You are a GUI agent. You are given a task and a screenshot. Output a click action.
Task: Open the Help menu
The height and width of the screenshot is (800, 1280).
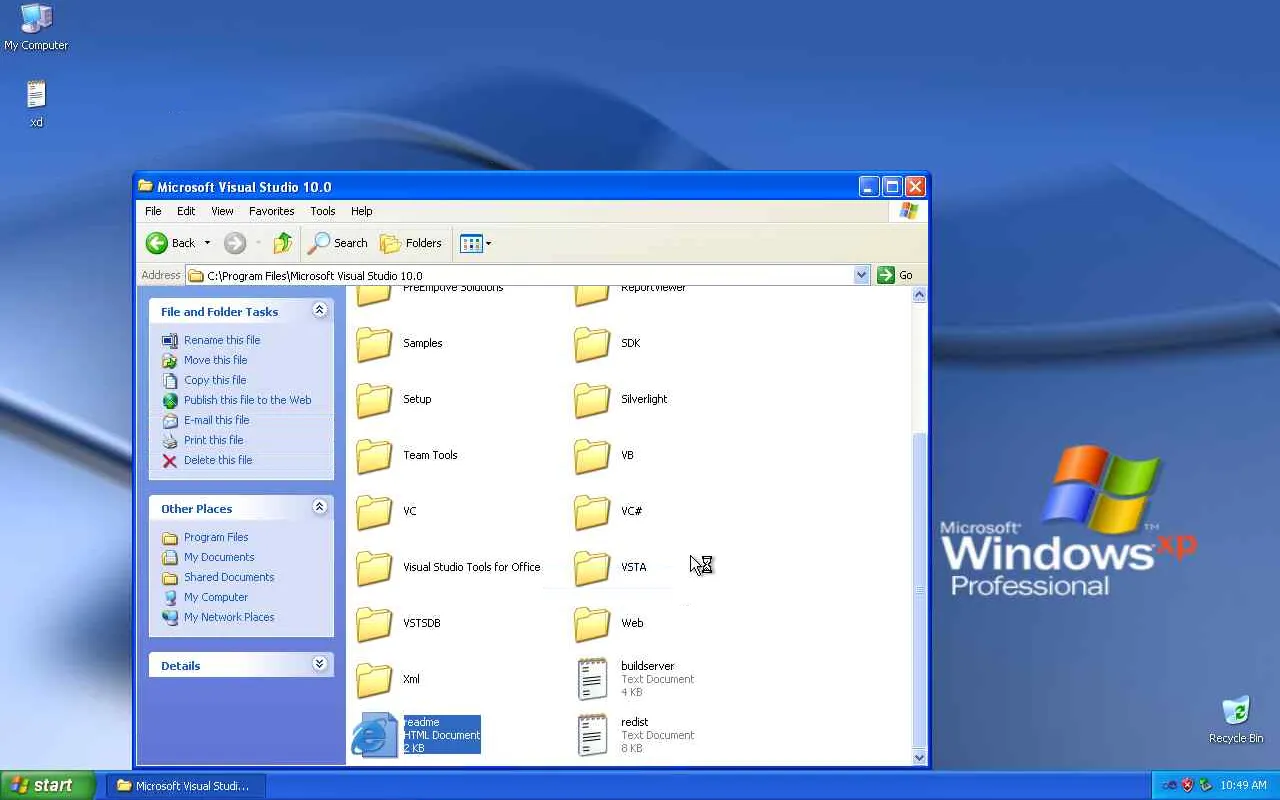click(x=361, y=211)
